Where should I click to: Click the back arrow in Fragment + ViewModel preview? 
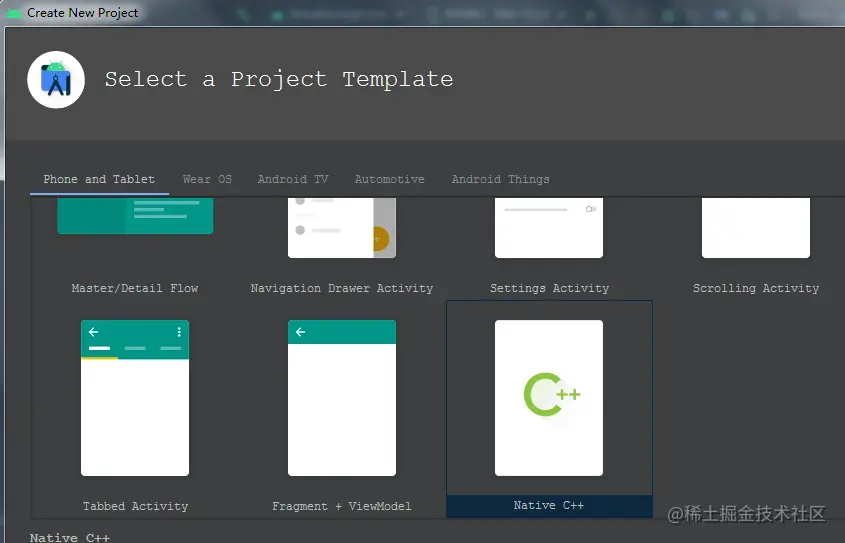tap(300, 332)
